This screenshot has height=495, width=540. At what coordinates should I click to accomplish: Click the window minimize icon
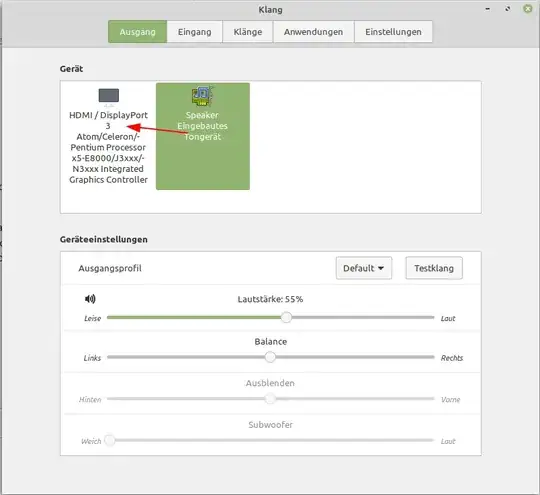pos(488,9)
